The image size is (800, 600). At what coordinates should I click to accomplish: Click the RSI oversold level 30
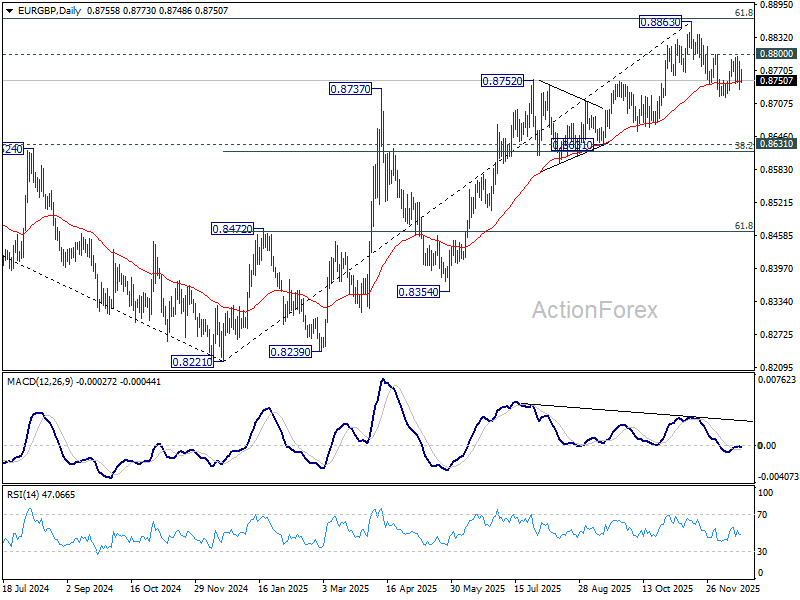[x=763, y=552]
